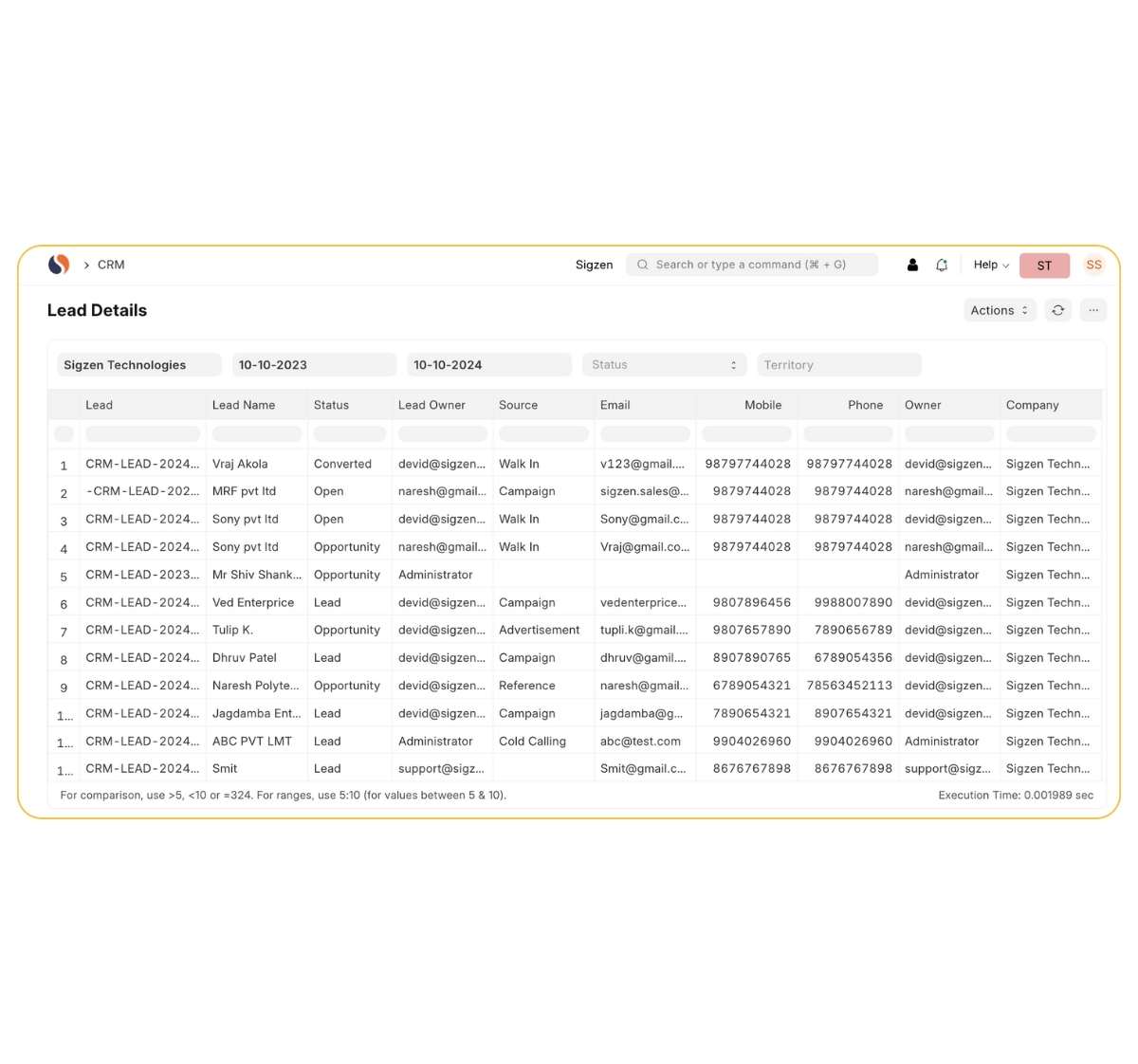Click the Sigzen Technologies company filter
Screen dimensions: 1138x1064
pyautogui.click(x=138, y=365)
